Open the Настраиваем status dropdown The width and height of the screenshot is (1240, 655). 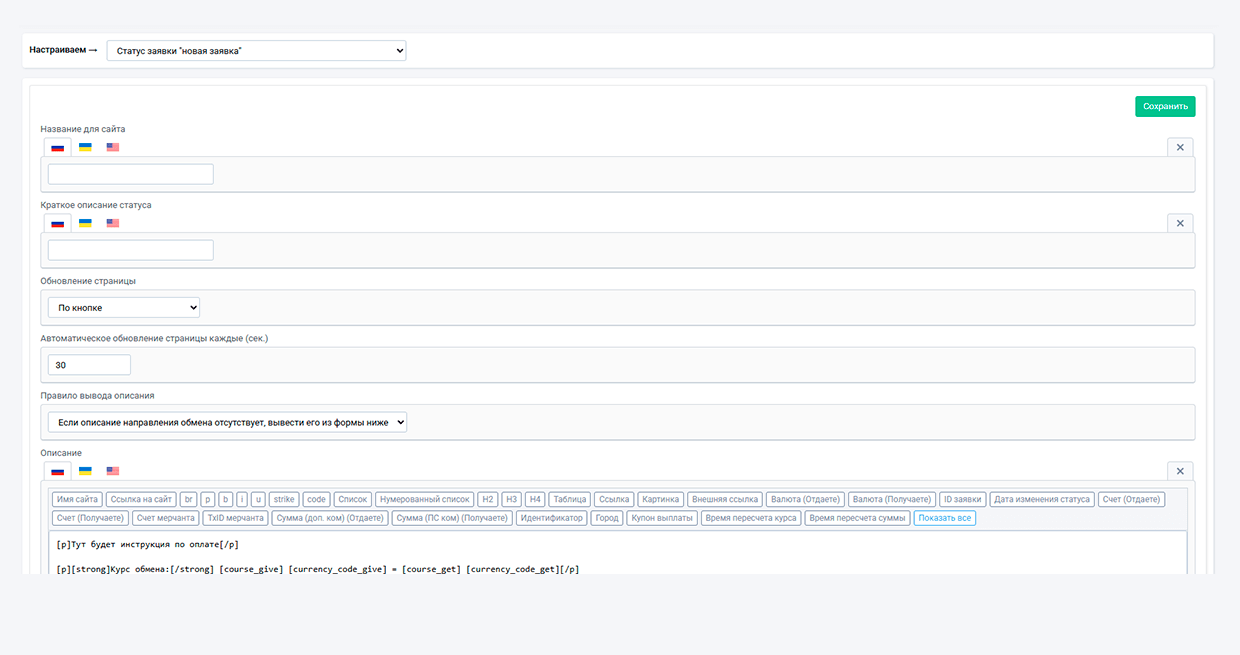[x=256, y=50]
